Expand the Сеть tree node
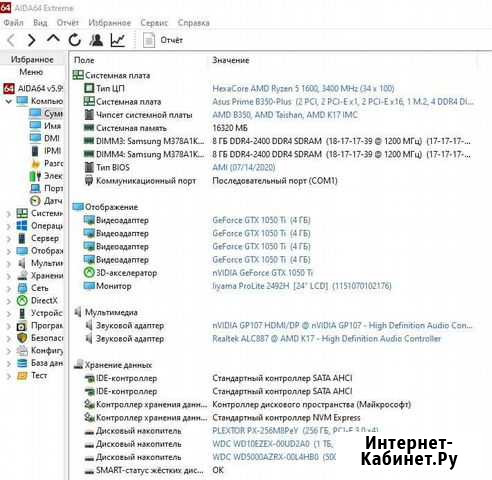 pyautogui.click(x=9, y=289)
